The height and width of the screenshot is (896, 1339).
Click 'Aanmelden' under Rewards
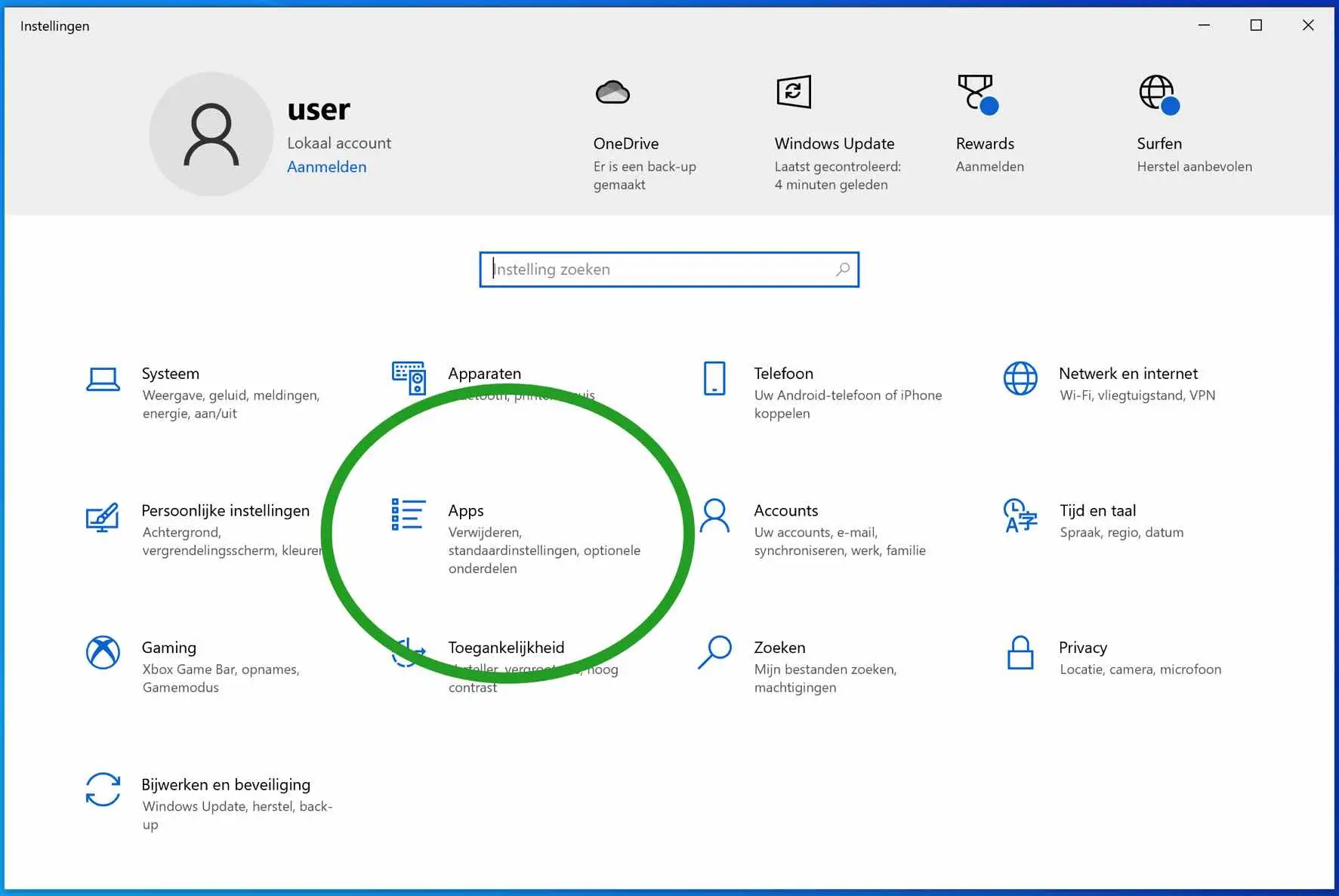989,167
